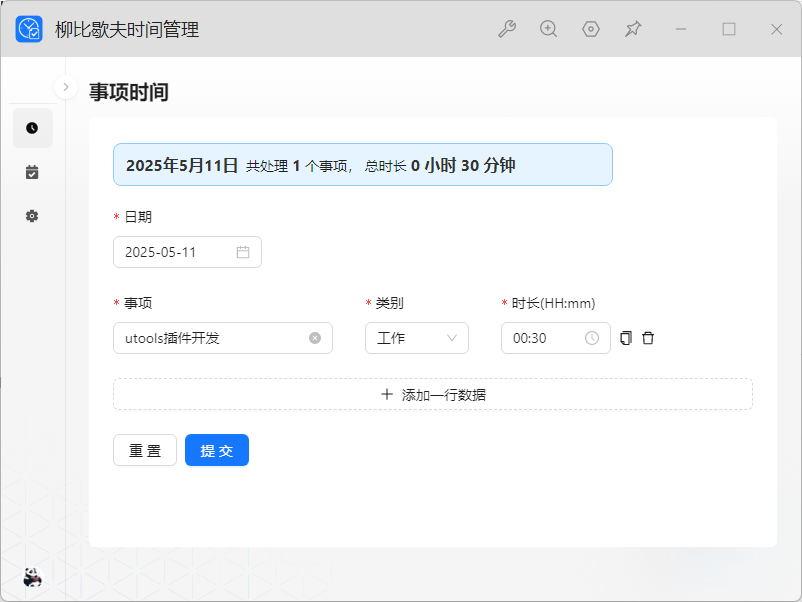Open the wrench developer tools icon
Viewport: 802px width, 602px height.
(507, 29)
